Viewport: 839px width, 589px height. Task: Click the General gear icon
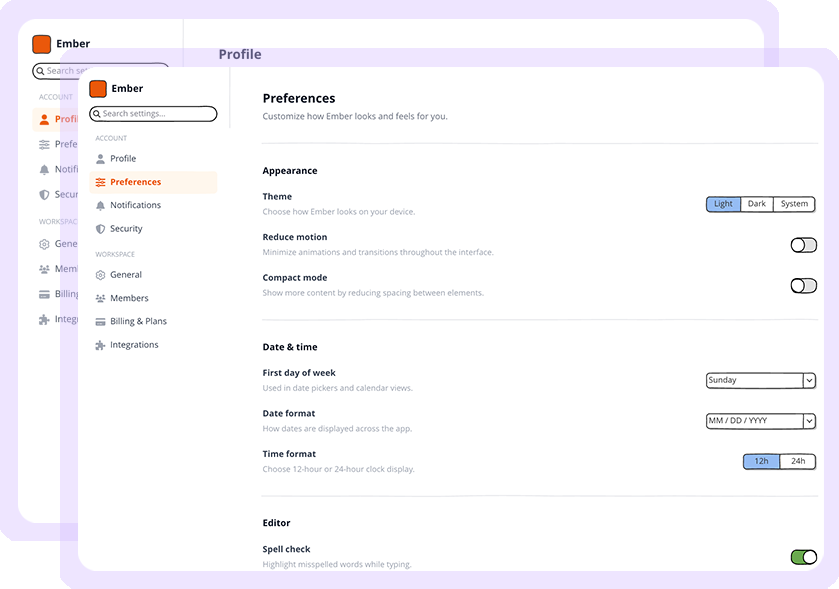pos(100,275)
